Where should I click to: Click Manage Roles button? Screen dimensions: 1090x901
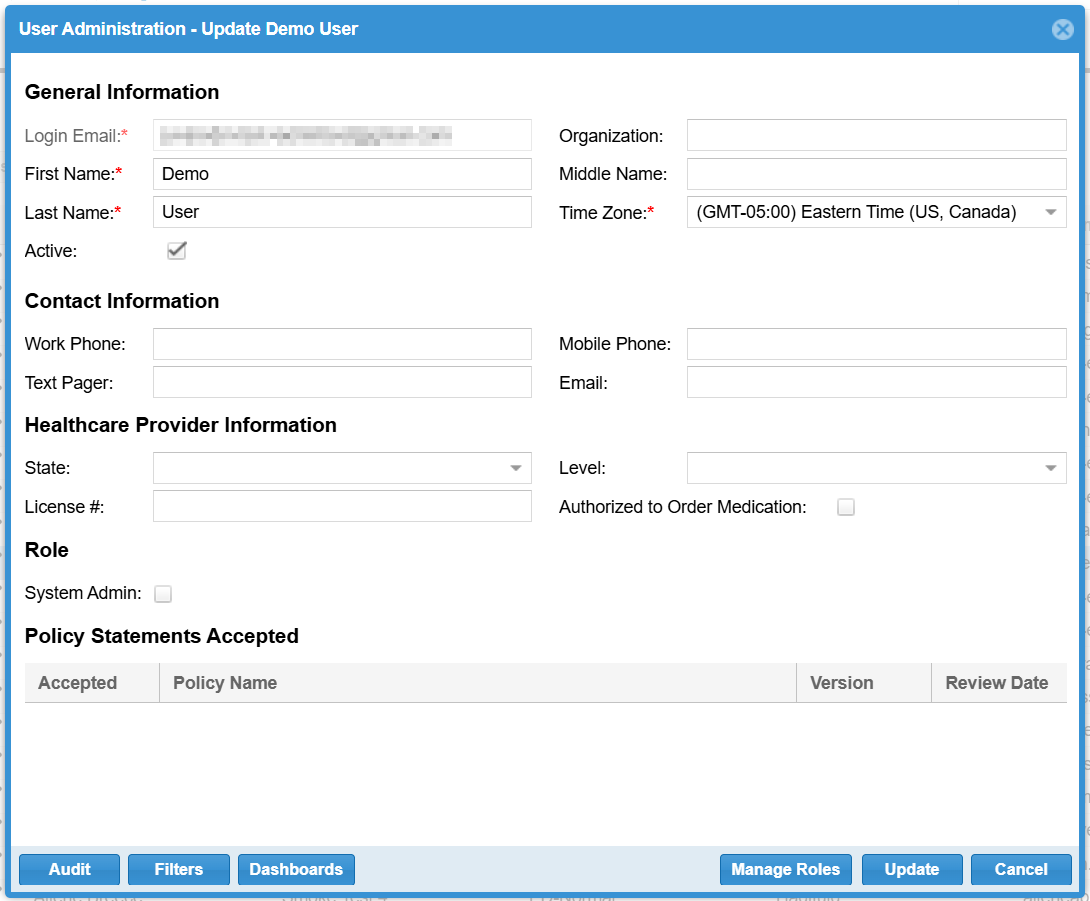(x=785, y=869)
